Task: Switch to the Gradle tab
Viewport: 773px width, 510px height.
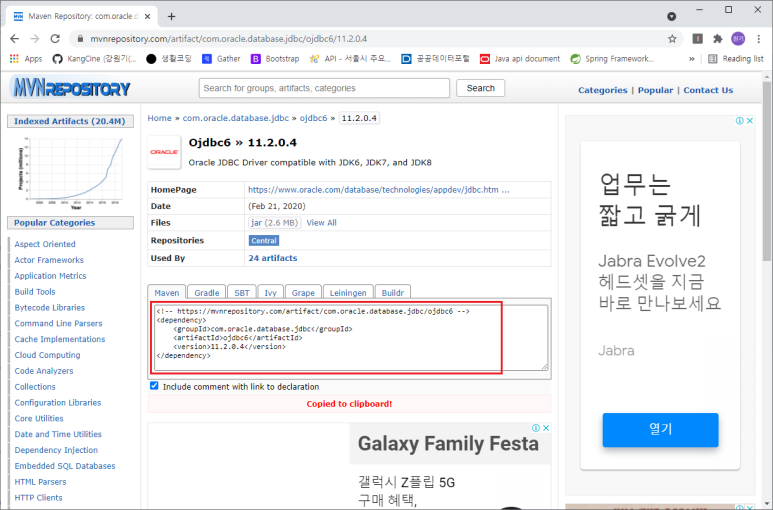Action: point(207,292)
